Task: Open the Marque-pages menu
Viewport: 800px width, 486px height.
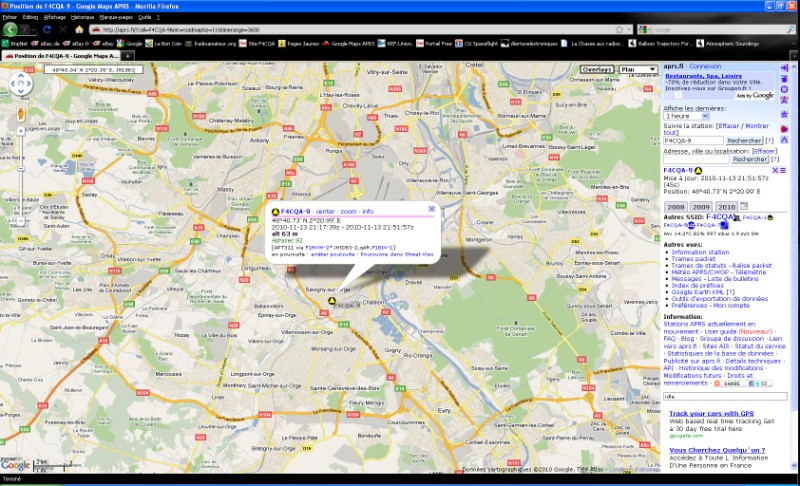Action: (117, 17)
